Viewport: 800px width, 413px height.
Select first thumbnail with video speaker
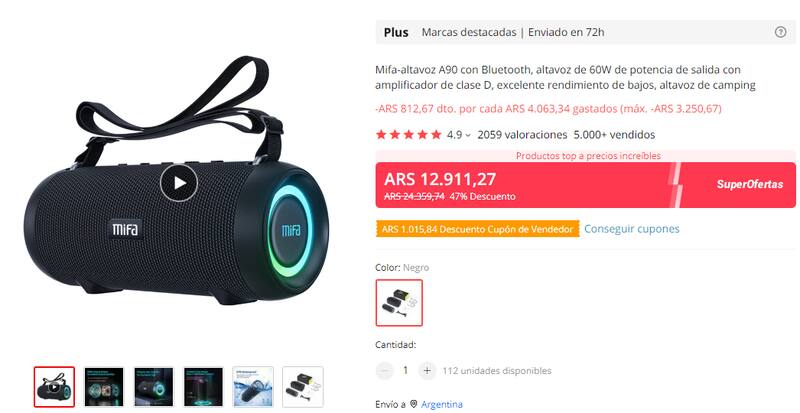(55, 386)
